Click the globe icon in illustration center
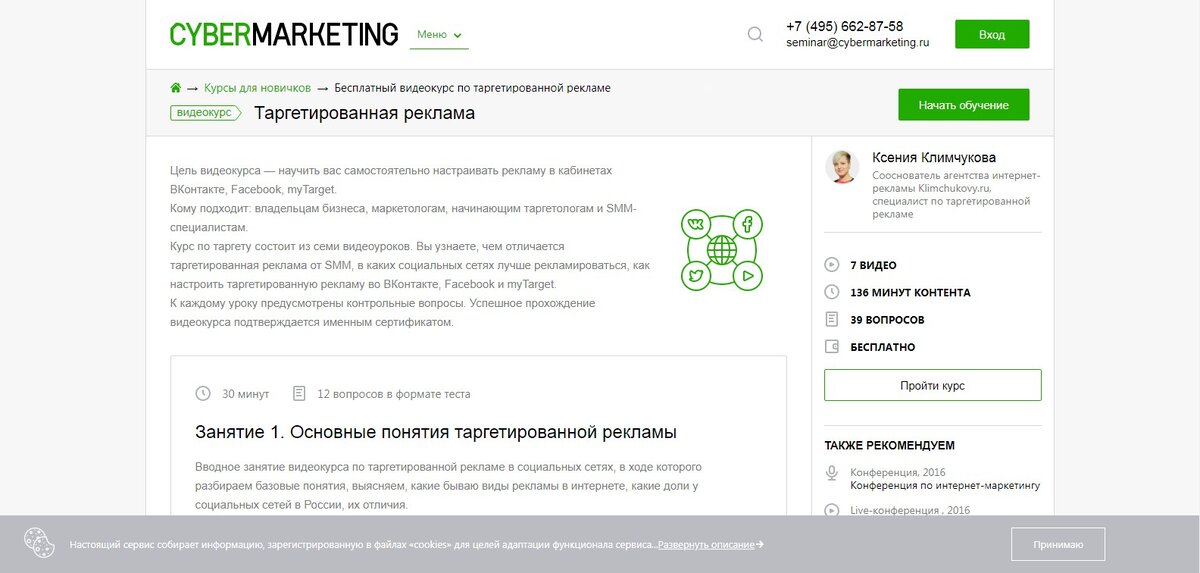This screenshot has height=573, width=1200. (721, 250)
